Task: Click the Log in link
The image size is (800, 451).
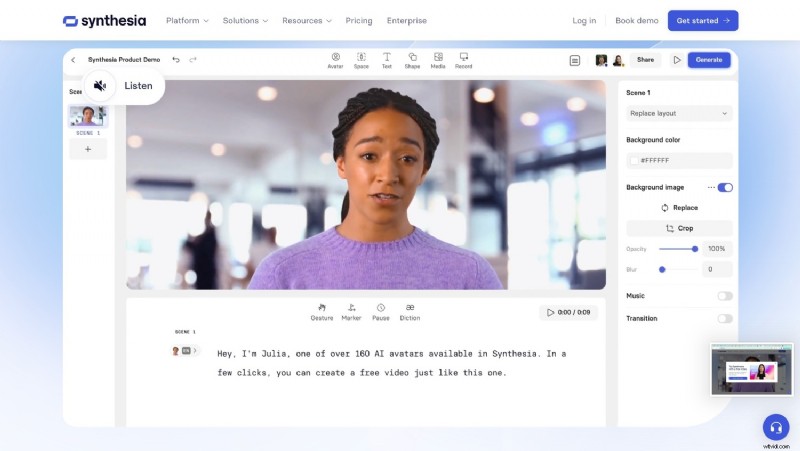Action: (x=584, y=21)
